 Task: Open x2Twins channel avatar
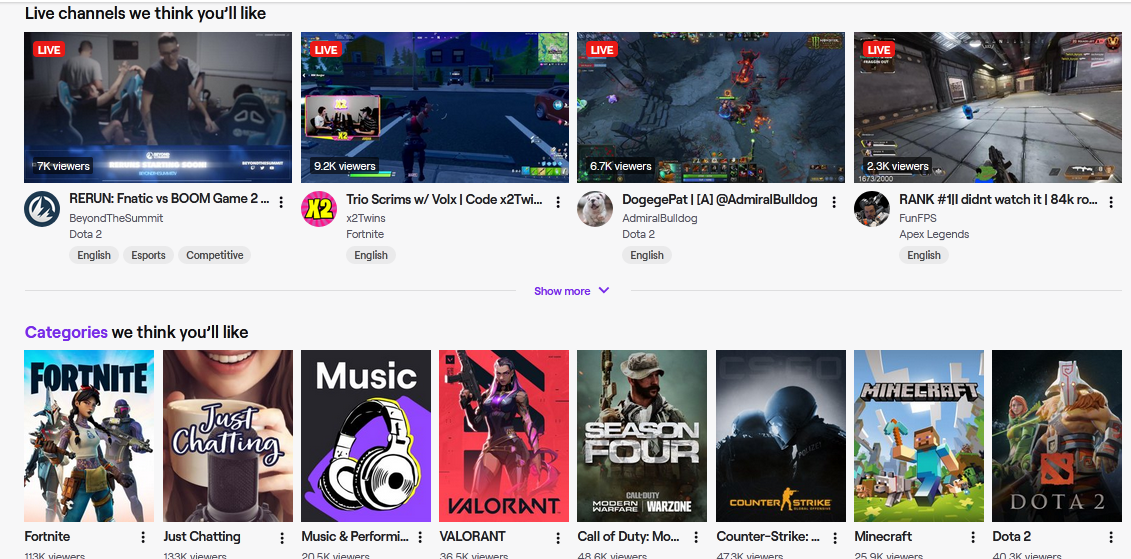(x=319, y=209)
